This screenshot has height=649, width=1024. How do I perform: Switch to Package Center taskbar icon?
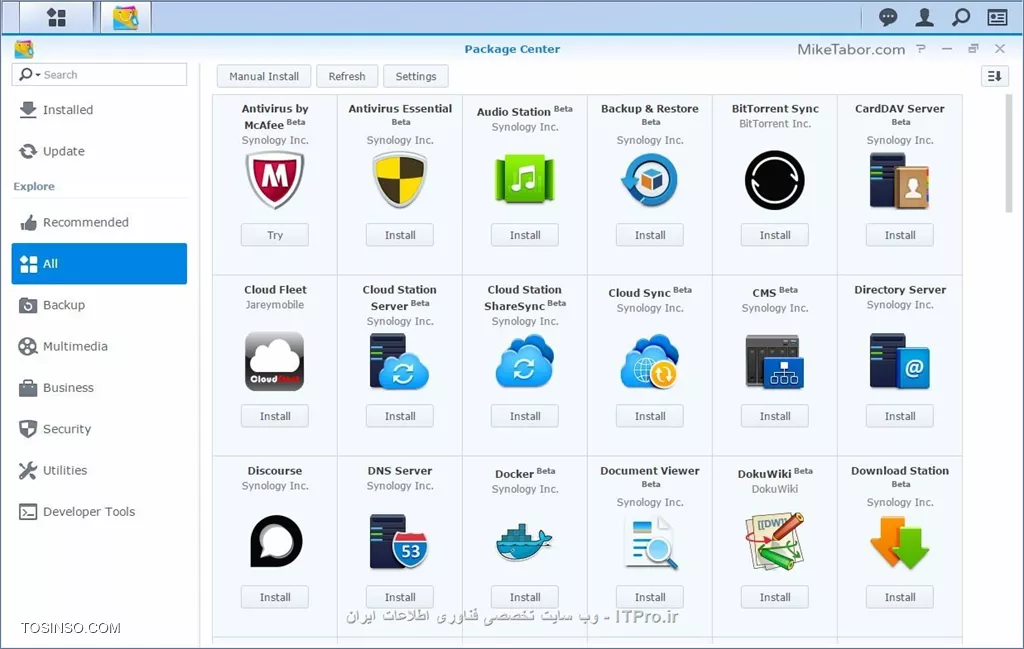[125, 18]
